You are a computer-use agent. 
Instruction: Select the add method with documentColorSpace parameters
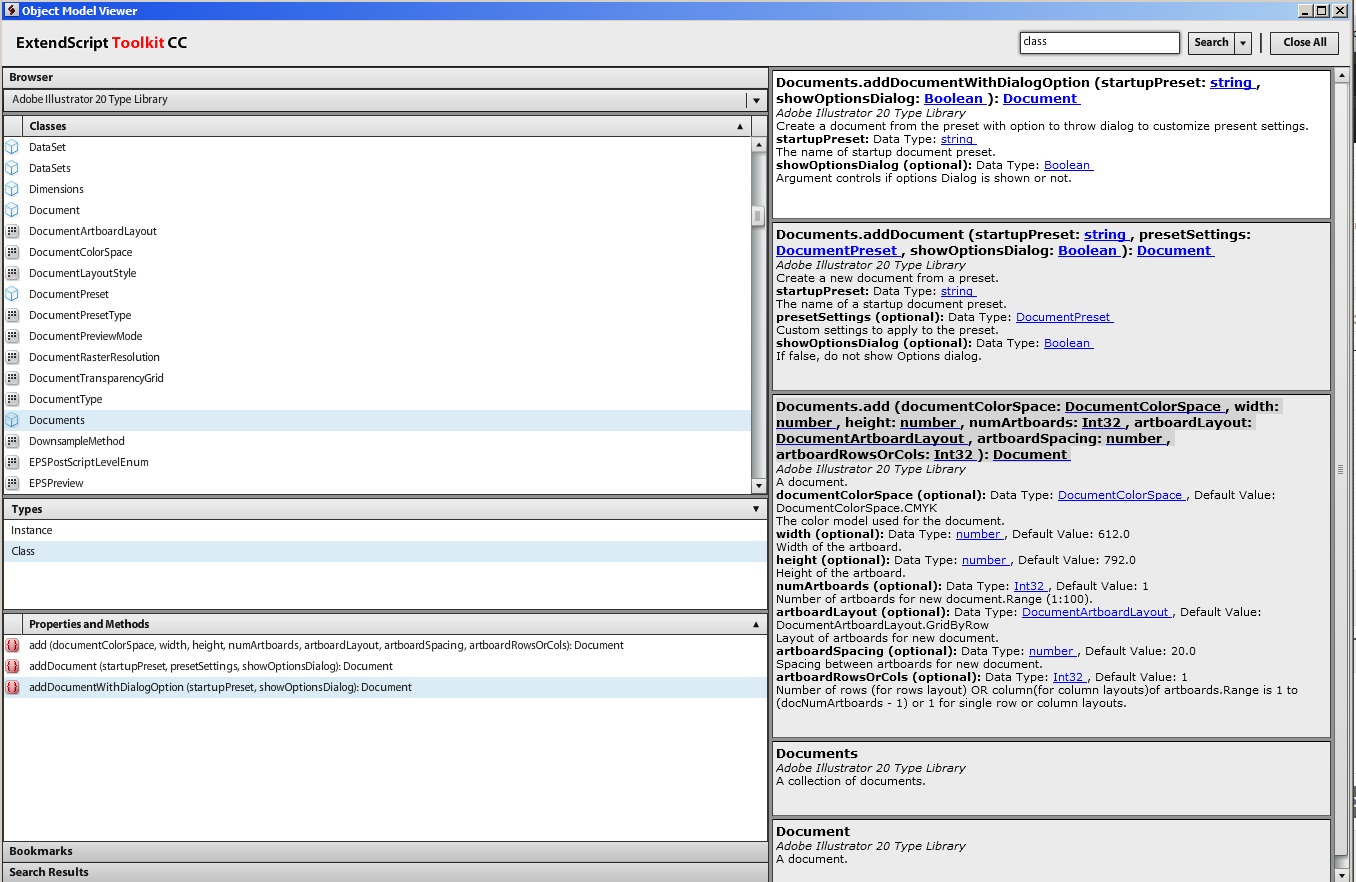point(385,645)
